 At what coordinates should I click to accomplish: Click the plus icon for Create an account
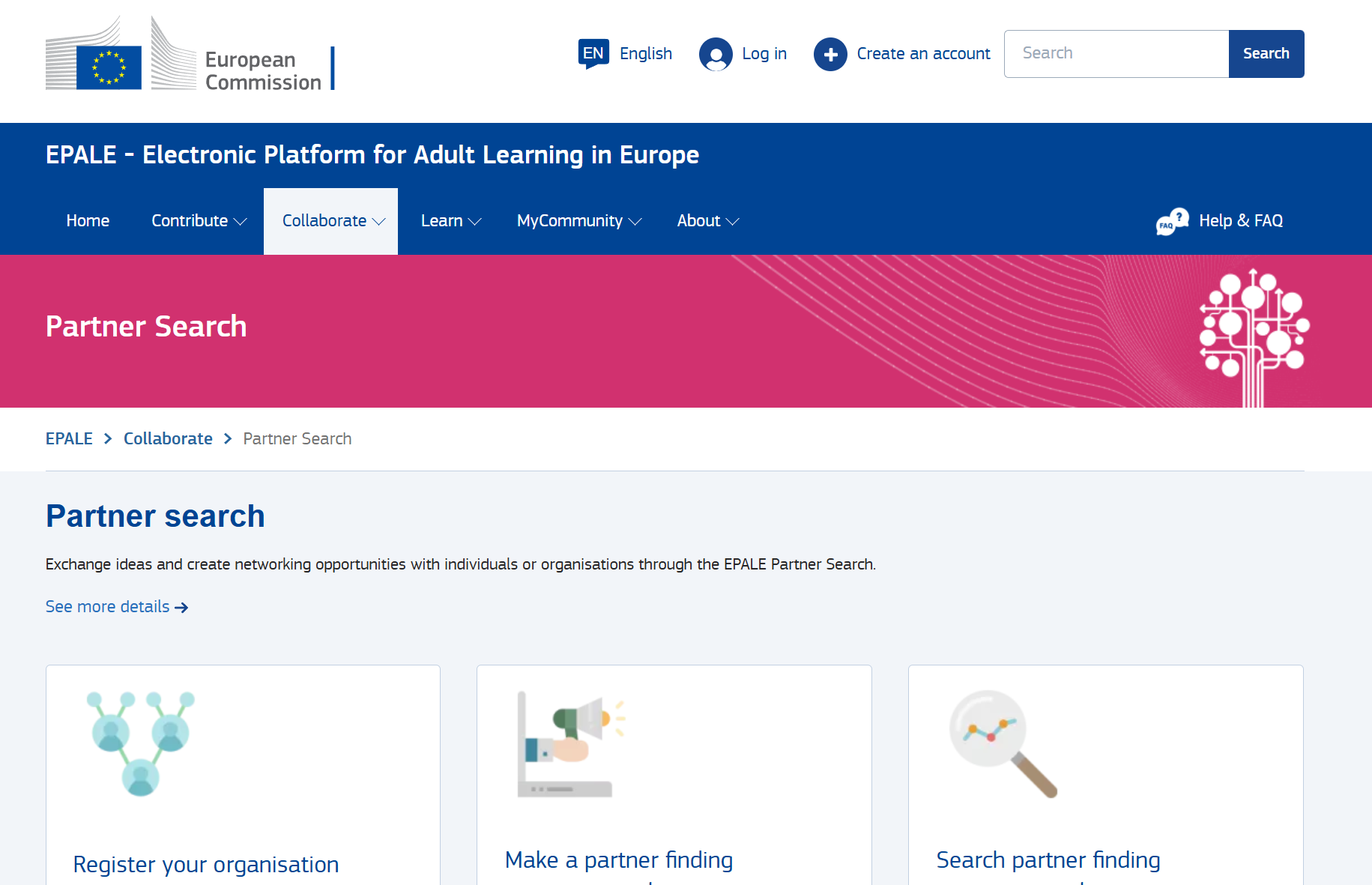coord(830,55)
